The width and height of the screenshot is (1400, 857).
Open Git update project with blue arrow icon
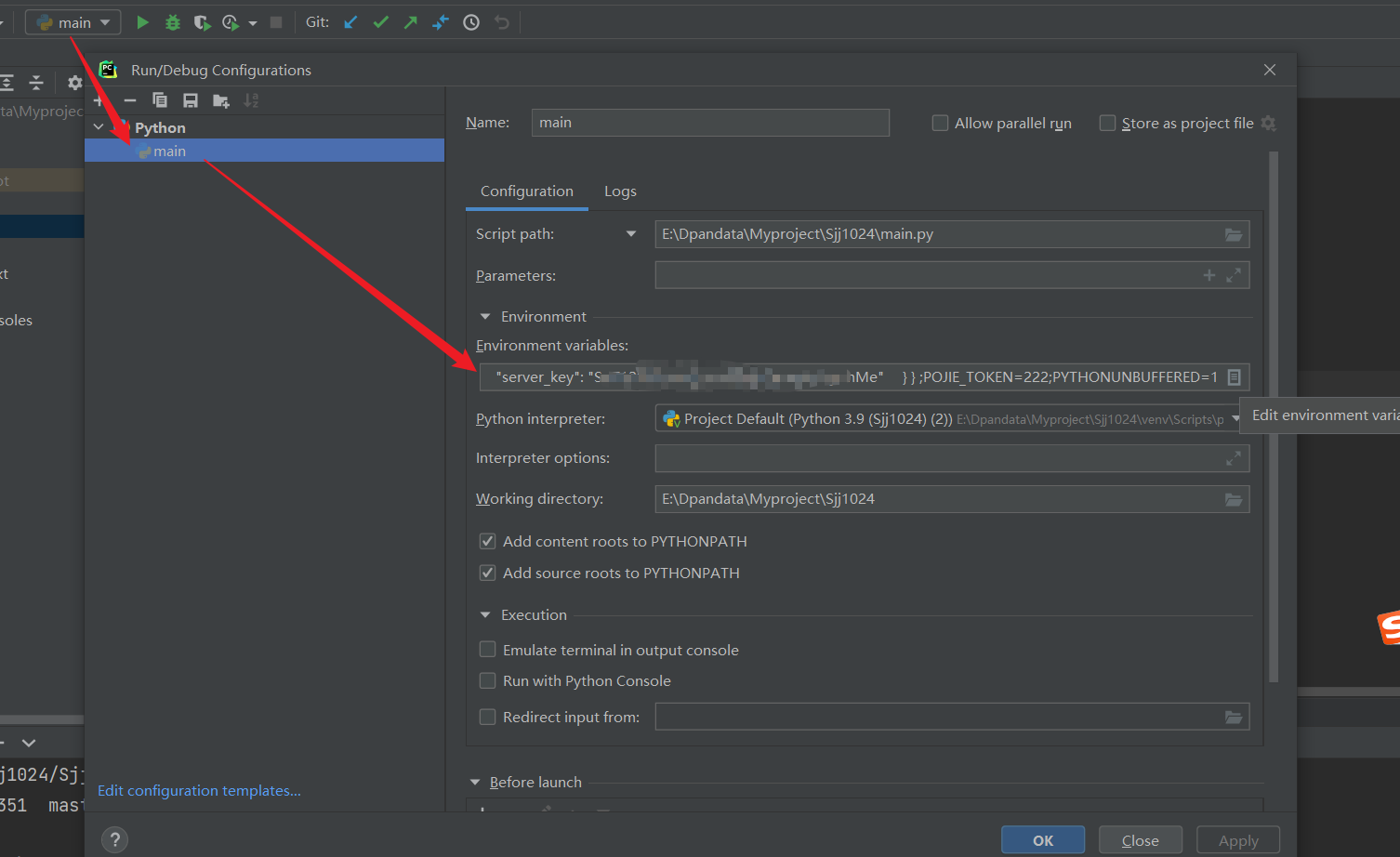[350, 21]
